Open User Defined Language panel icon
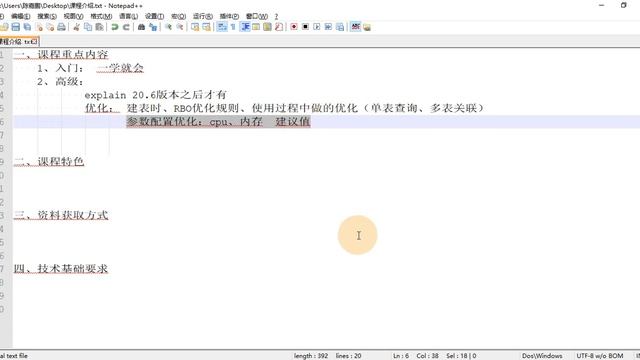This screenshot has height=360, width=640. click(x=256, y=27)
